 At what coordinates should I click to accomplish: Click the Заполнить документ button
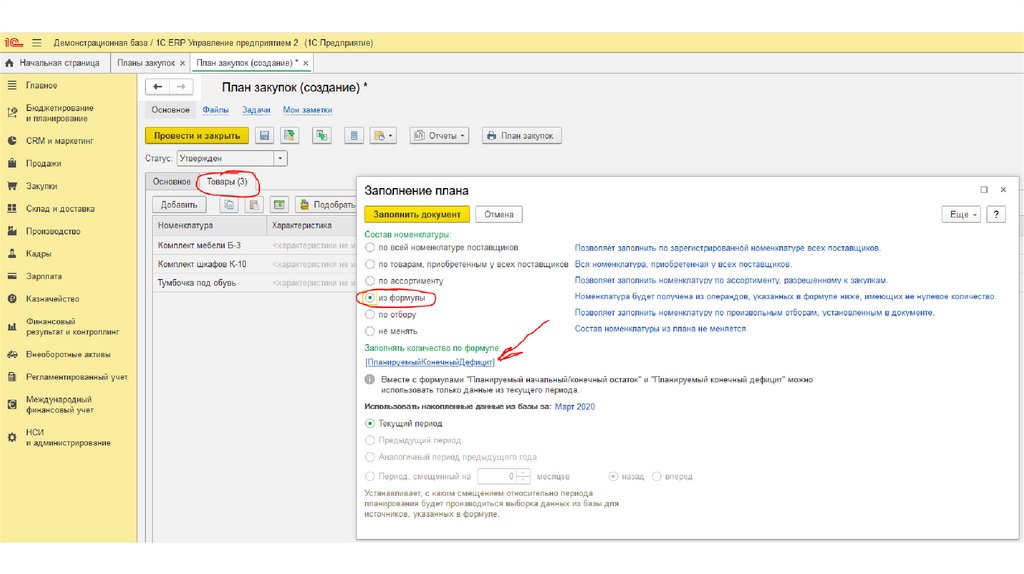[416, 214]
